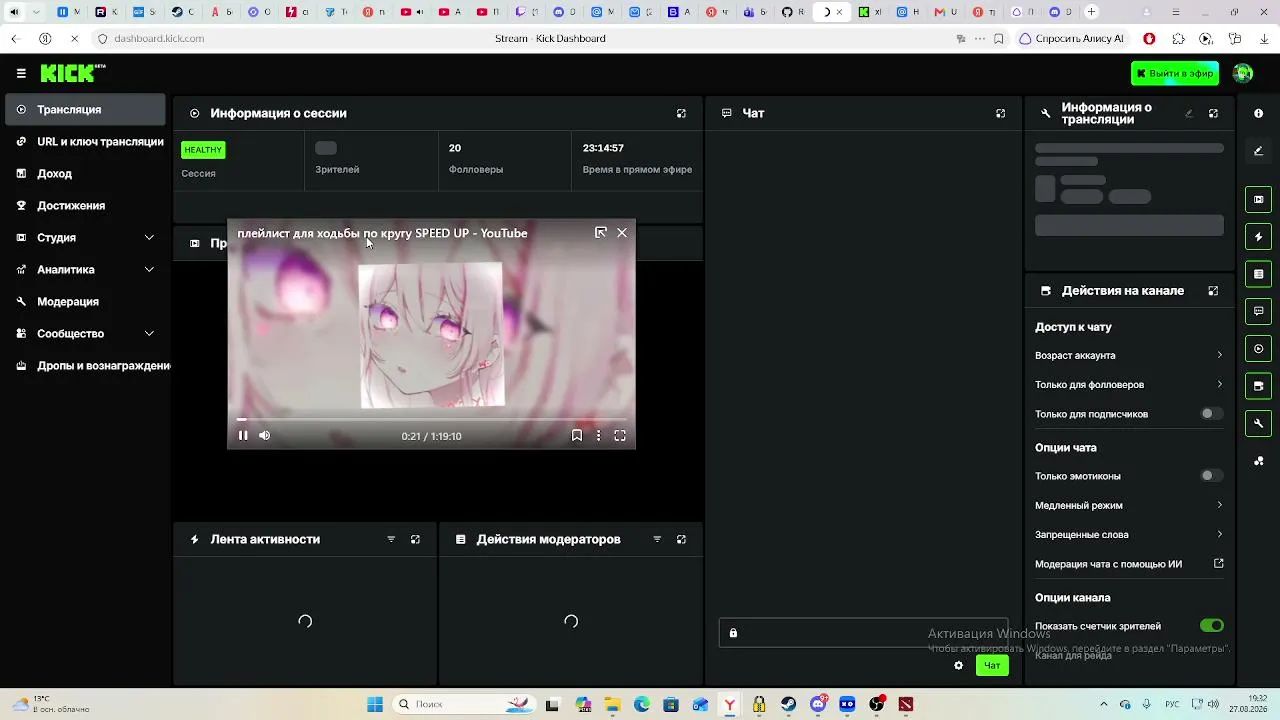This screenshot has height=720, width=1280.
Task: Mute the picture-in-picture video volume
Action: [264, 435]
